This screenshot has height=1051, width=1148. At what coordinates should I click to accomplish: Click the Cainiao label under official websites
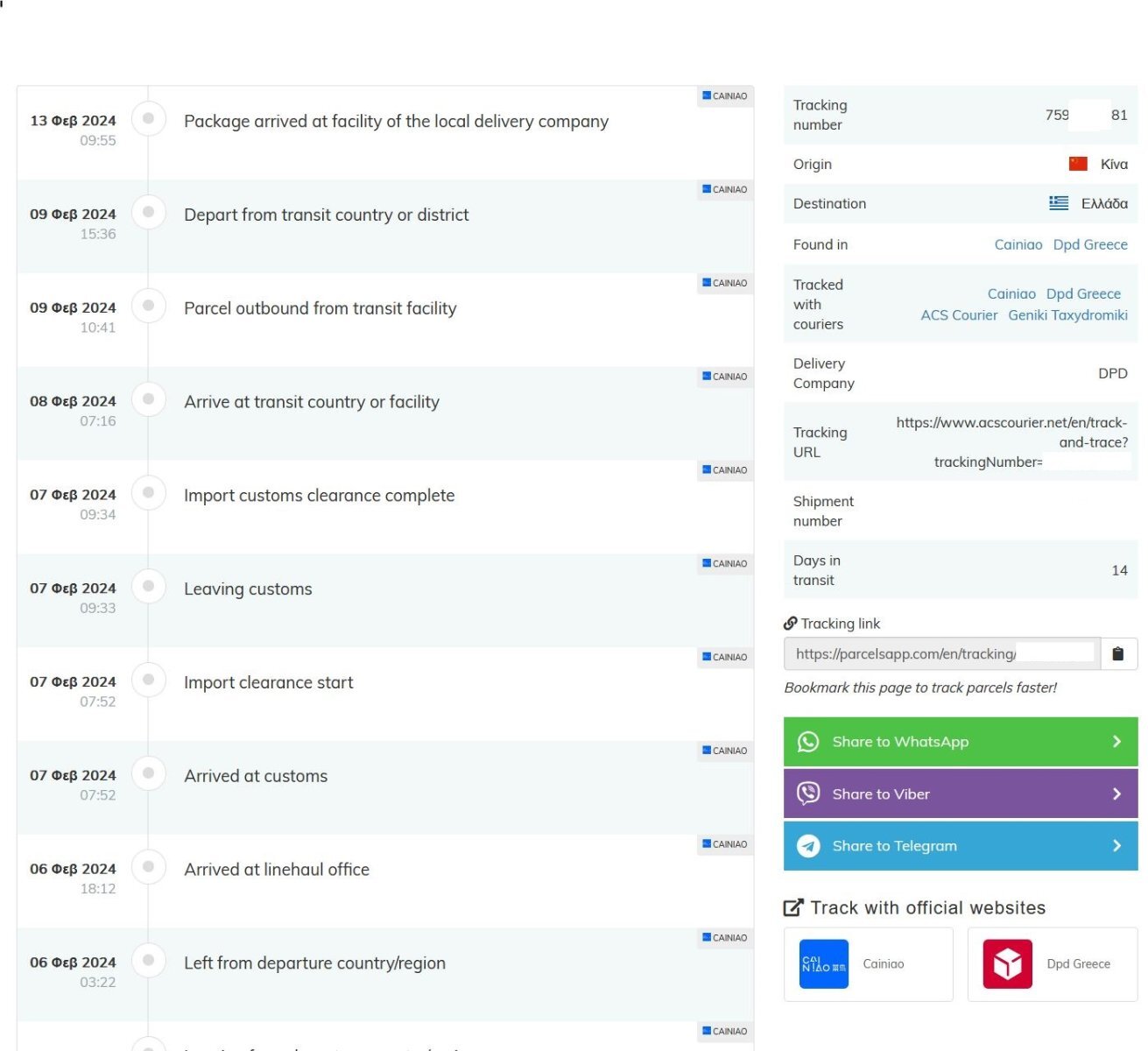(884, 964)
